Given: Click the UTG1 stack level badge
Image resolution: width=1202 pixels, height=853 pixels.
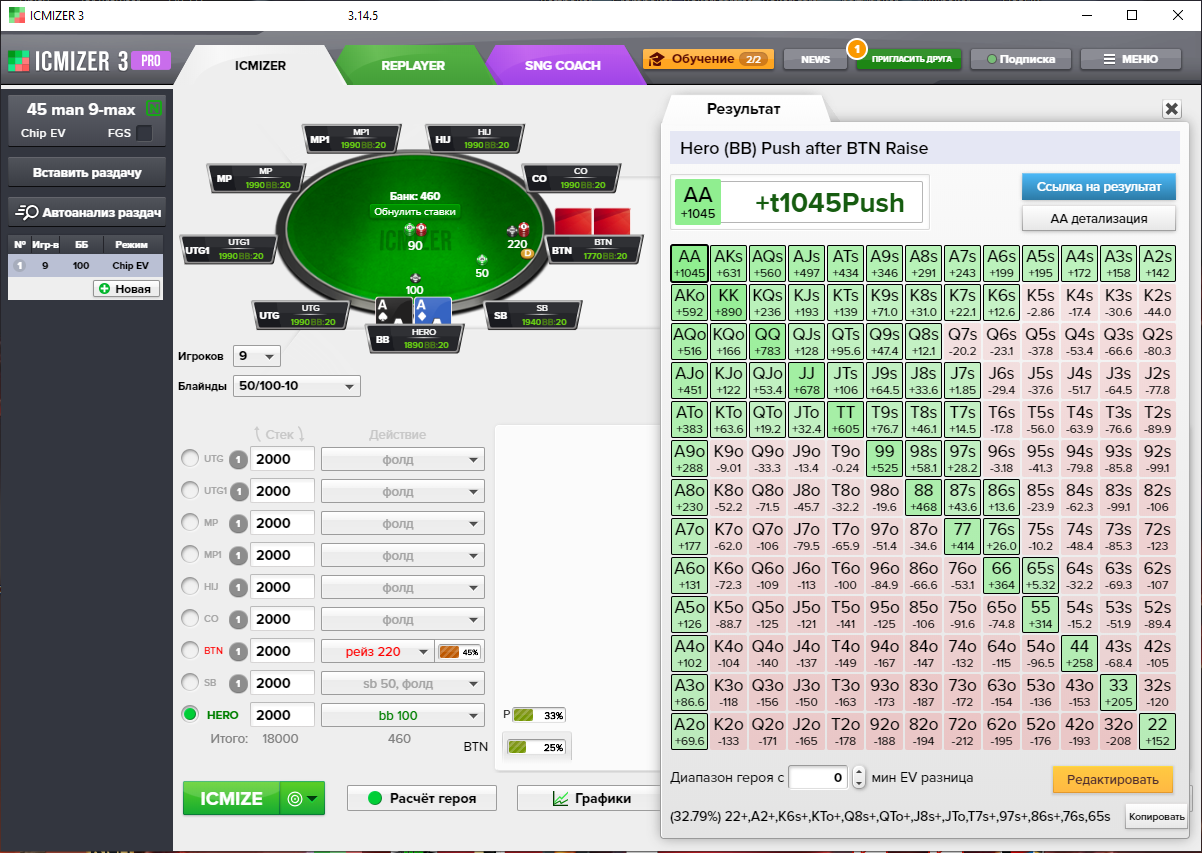Looking at the screenshot, I should [238, 491].
